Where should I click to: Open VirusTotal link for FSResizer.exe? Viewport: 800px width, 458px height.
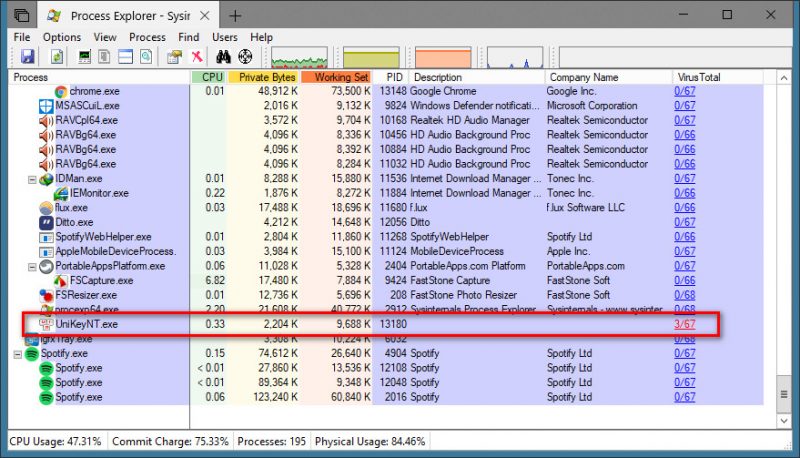[684, 295]
